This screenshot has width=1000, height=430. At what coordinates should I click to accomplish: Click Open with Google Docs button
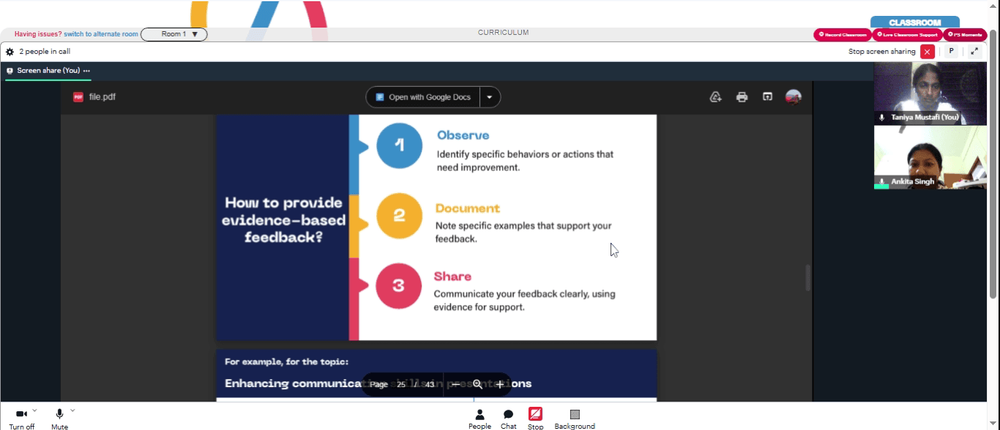423,97
